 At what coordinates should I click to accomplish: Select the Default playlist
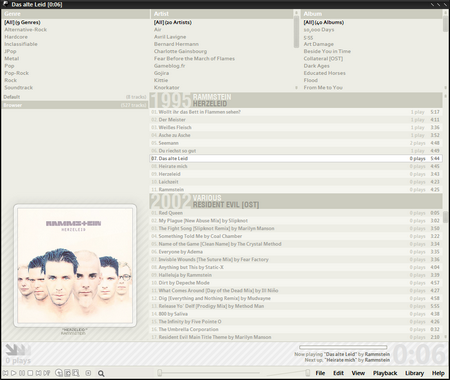coord(75,97)
